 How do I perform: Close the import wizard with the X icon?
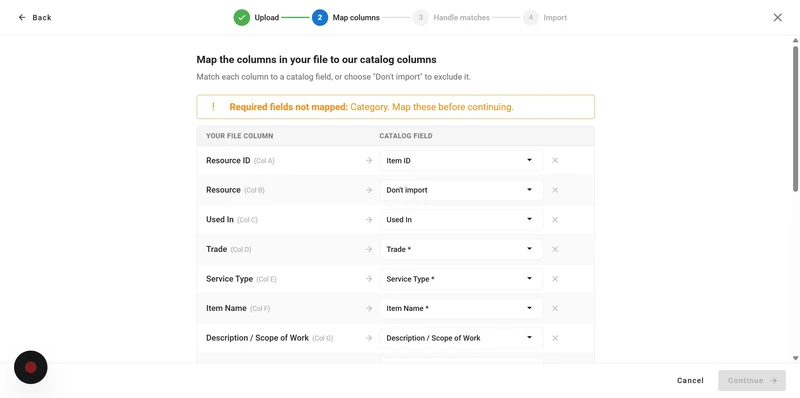click(778, 17)
